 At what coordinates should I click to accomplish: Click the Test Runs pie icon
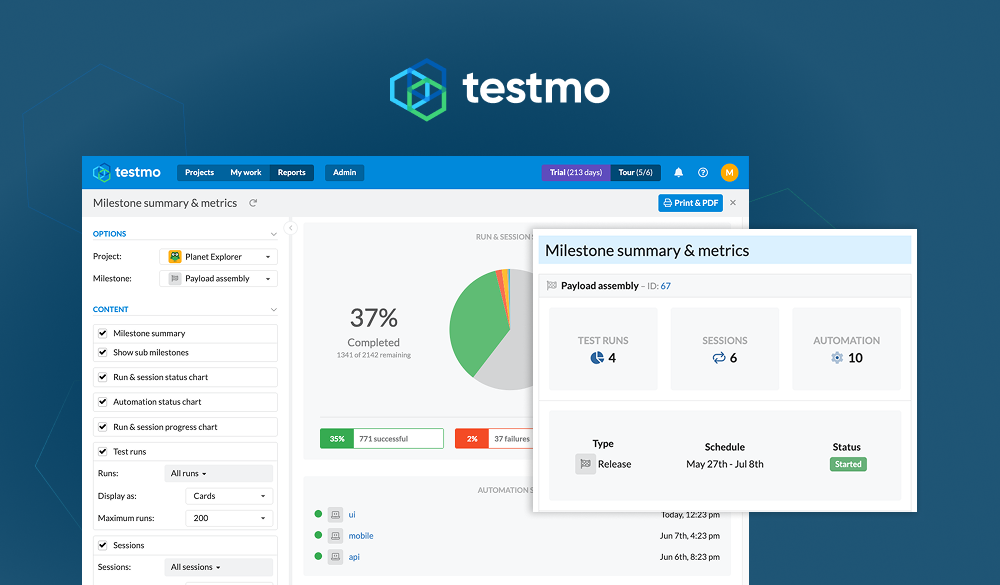click(597, 358)
